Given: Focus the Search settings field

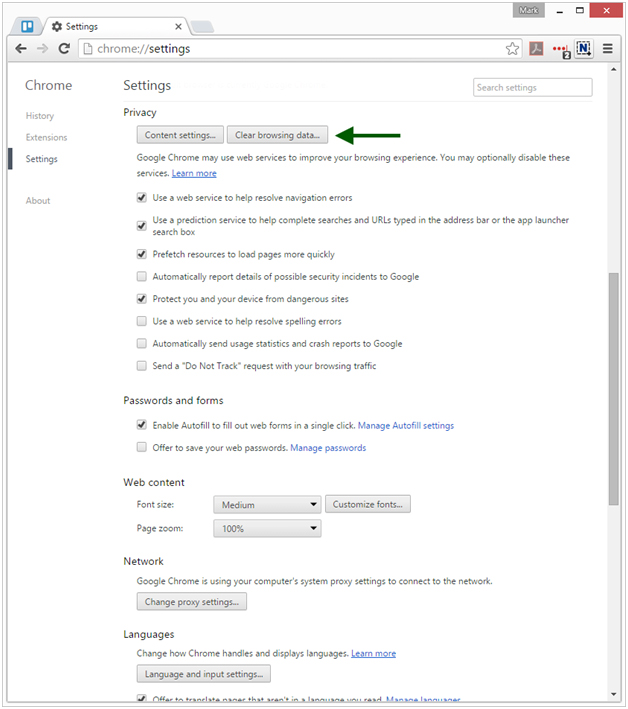Looking at the screenshot, I should pyautogui.click(x=532, y=88).
